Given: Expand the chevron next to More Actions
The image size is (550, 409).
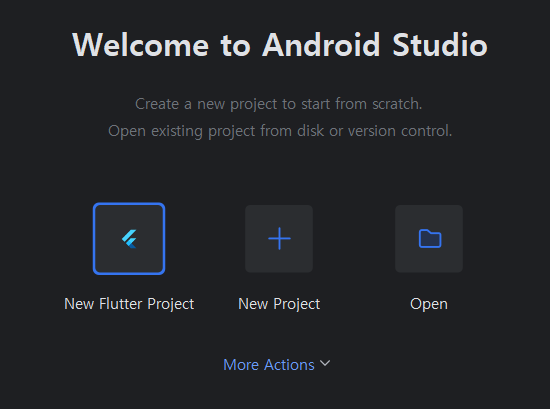Looking at the screenshot, I should (325, 363).
